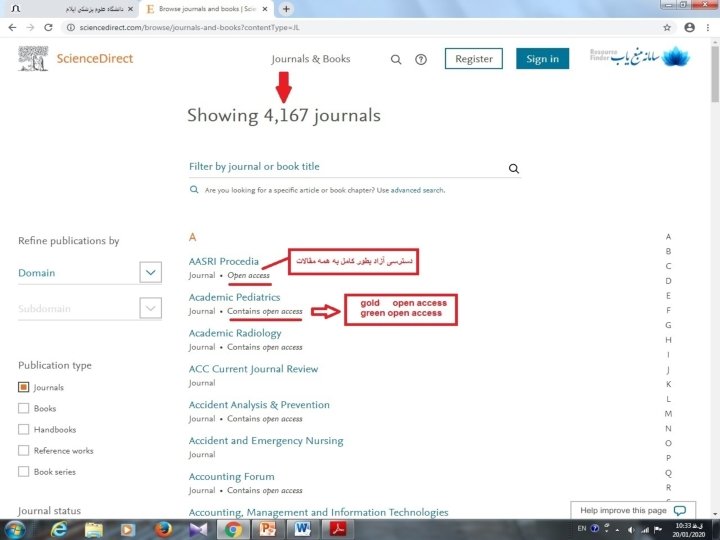Click the site information icon in address bar
This screenshot has height=540, width=720.
tap(71, 28)
